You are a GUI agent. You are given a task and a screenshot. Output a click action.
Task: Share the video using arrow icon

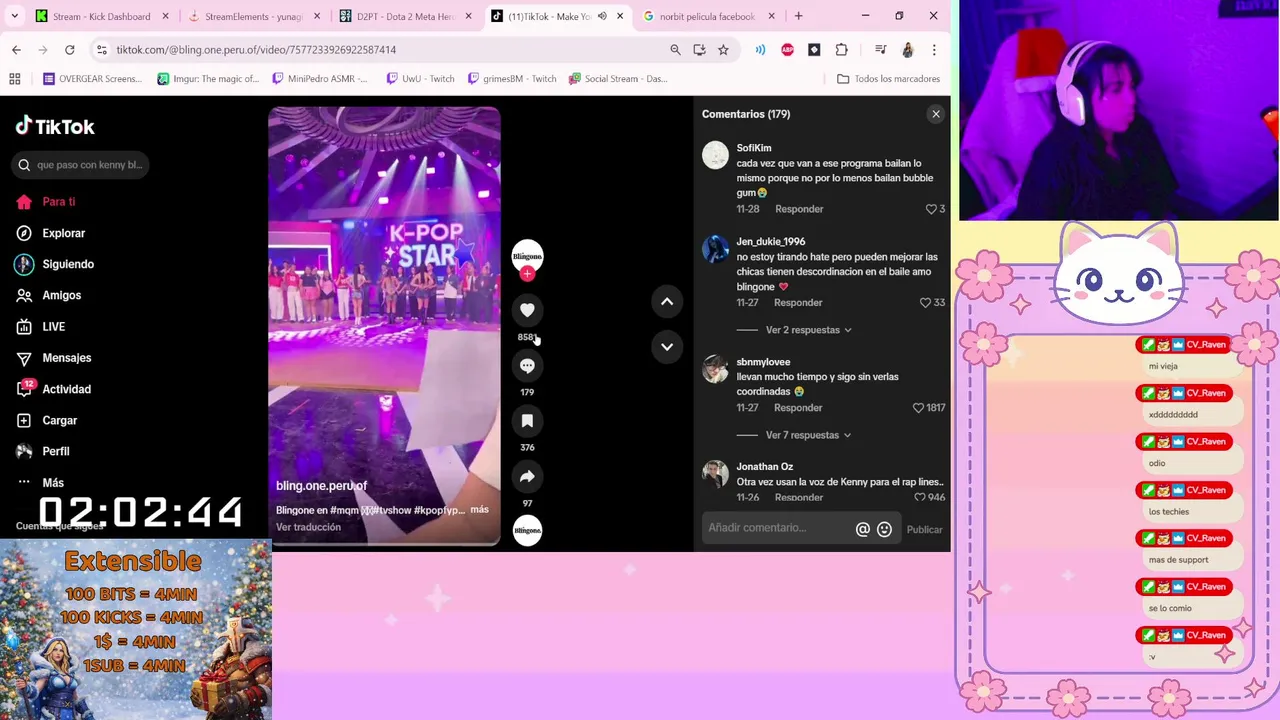click(527, 477)
